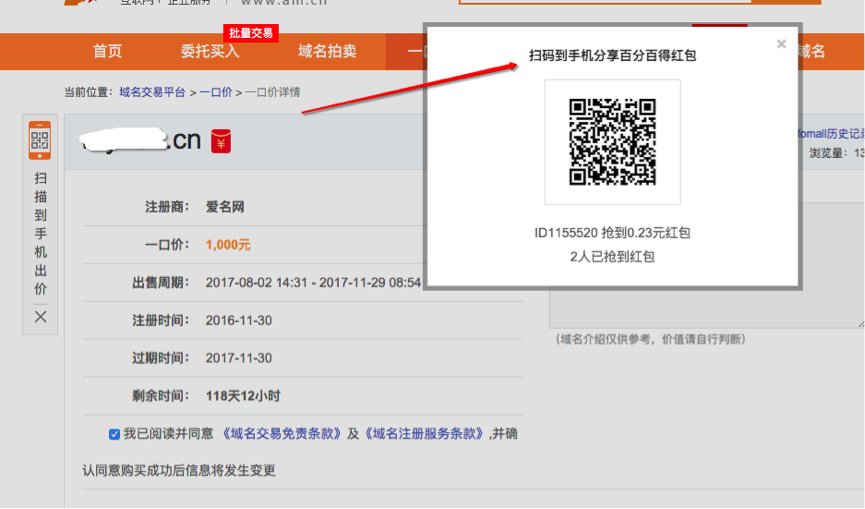The height and width of the screenshot is (509, 865).
Task: Open the 委托买入 navigation tab
Action: [210, 51]
